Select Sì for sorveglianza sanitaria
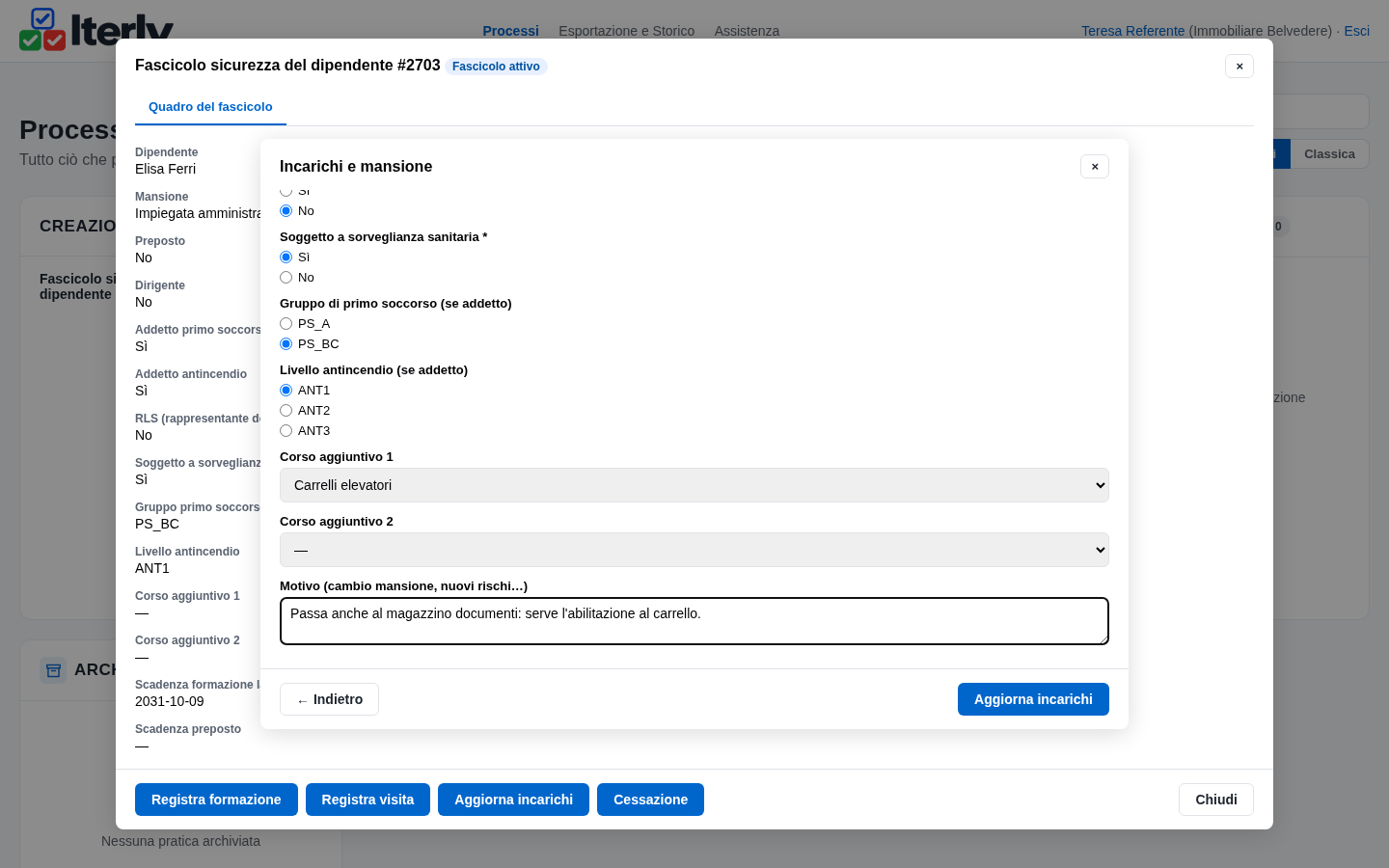Image resolution: width=1389 pixels, height=868 pixels. [286, 258]
